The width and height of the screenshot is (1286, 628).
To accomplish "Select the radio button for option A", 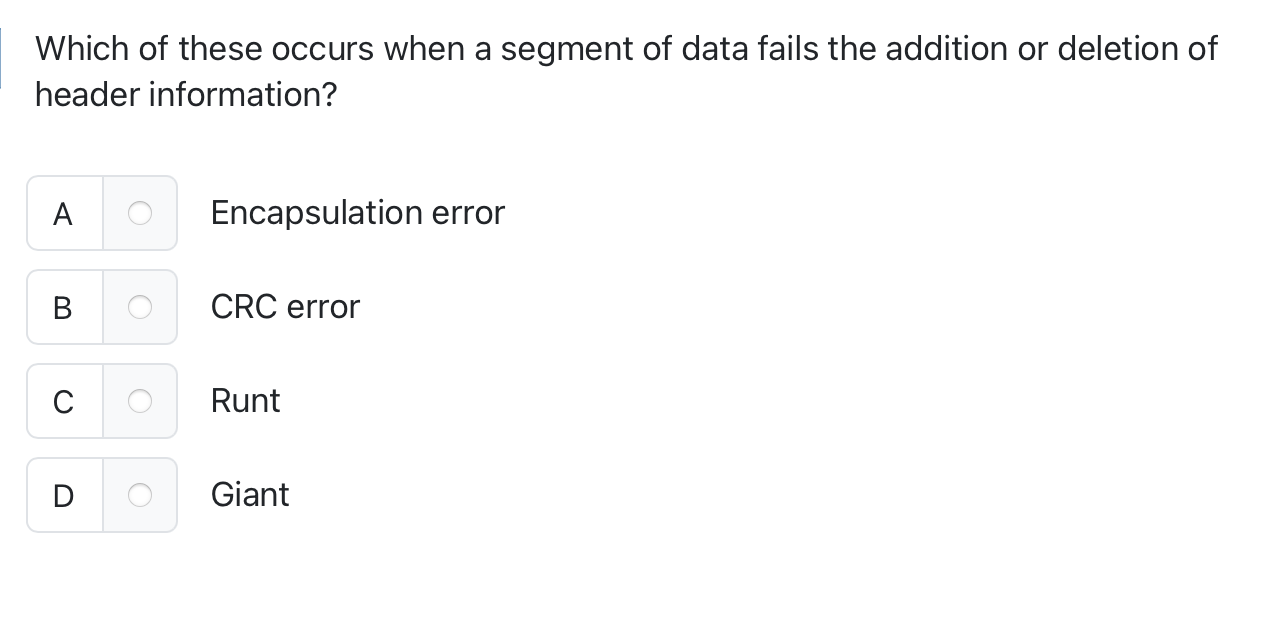I will click(140, 213).
